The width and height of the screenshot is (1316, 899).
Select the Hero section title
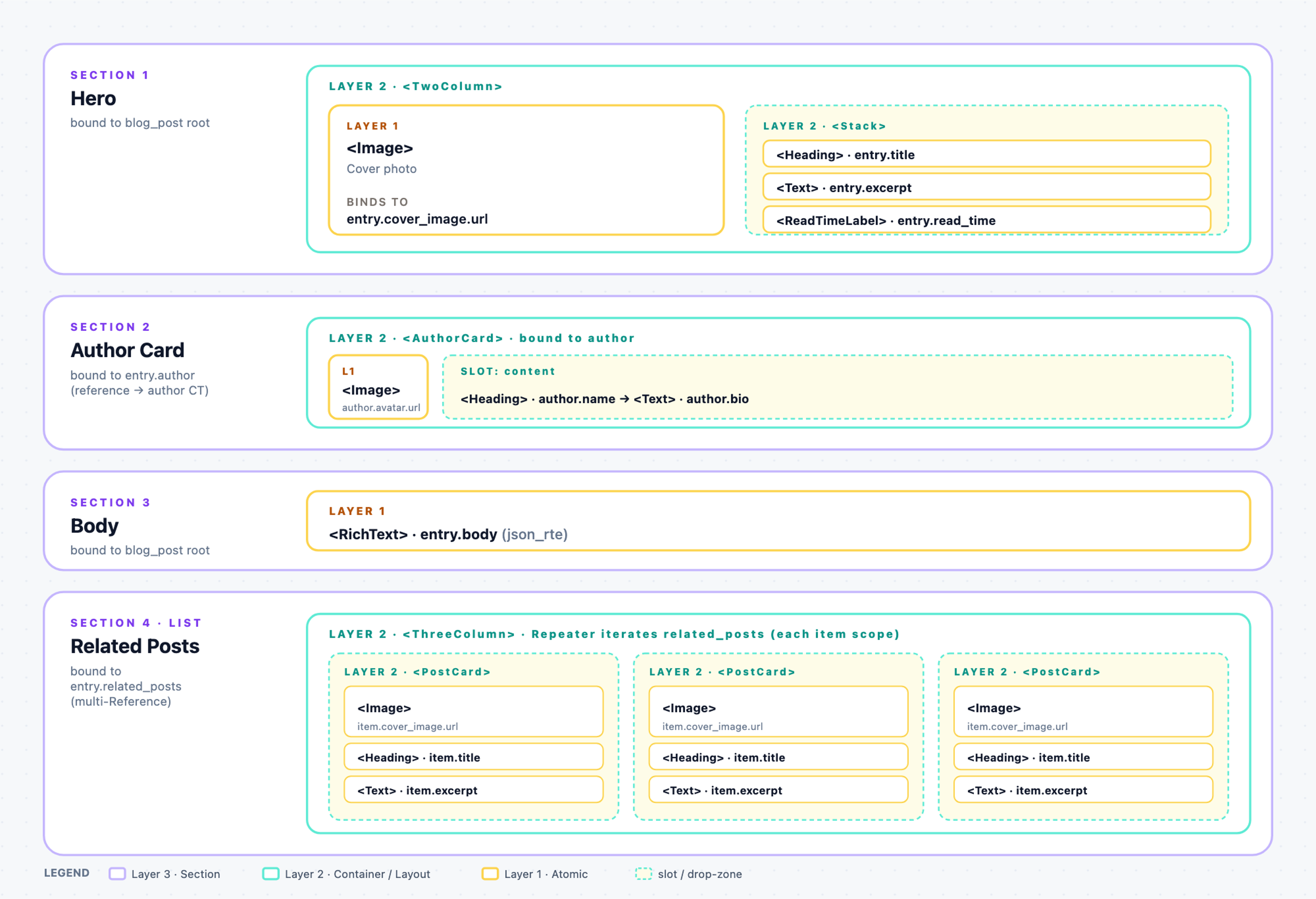click(94, 99)
